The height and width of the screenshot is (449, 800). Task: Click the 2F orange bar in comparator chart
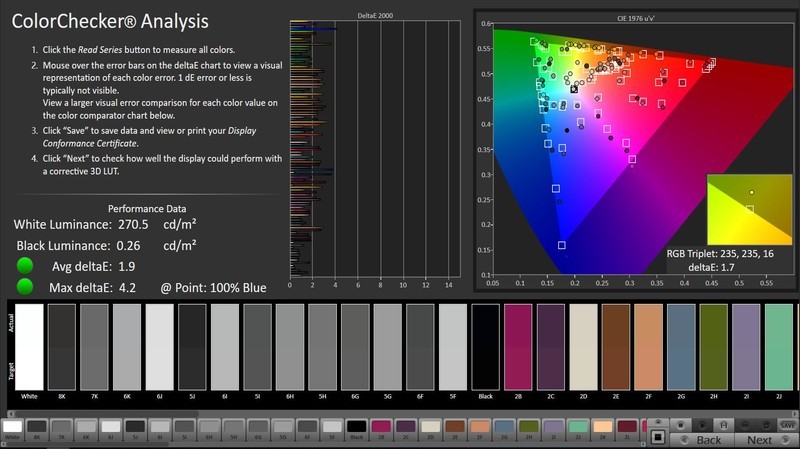click(x=648, y=345)
